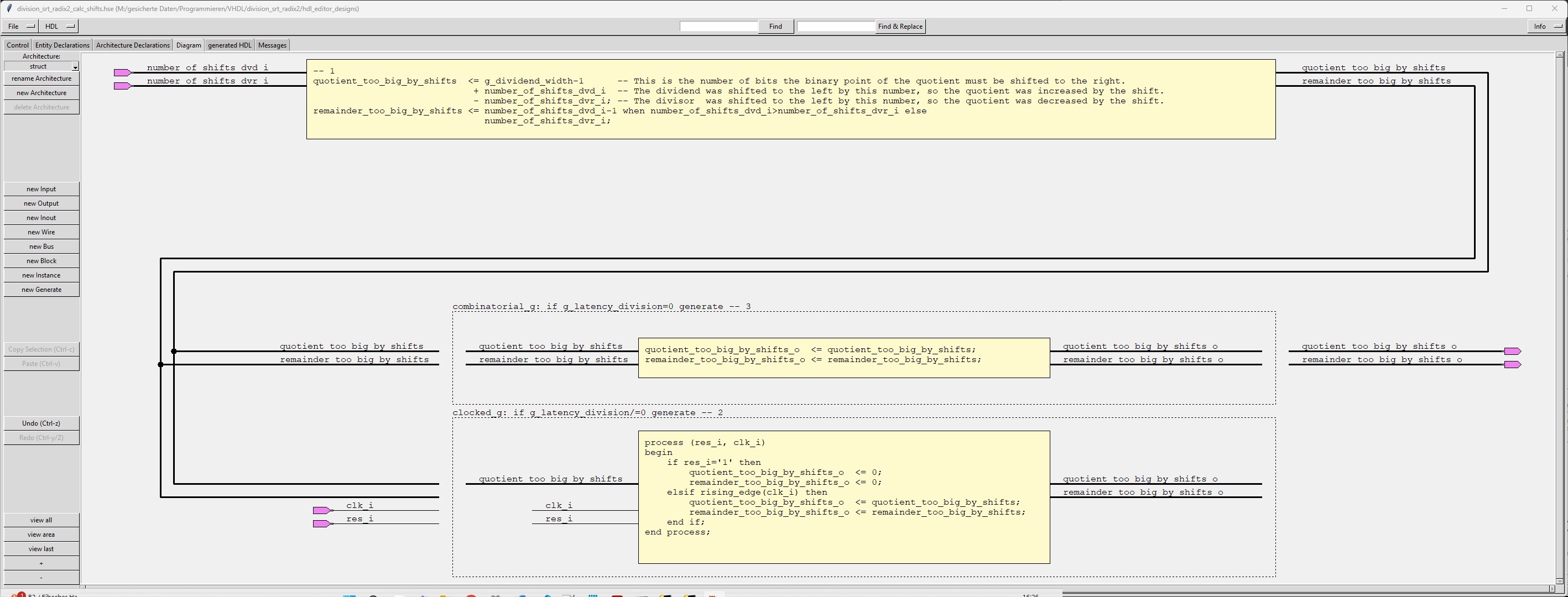Click the quotient_too_big_by_shifts_o output port symbol
Screen dimensions: 1568x597
pos(1512,352)
